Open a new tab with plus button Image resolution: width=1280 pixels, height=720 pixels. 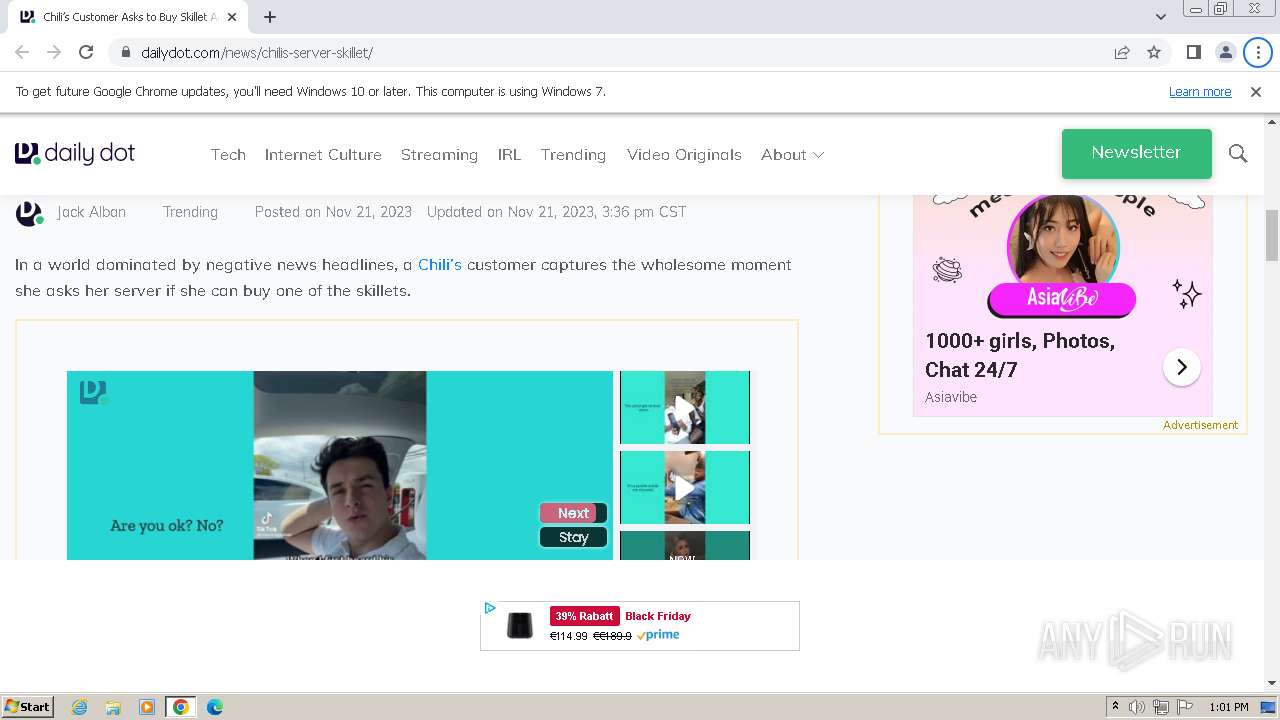tap(270, 17)
